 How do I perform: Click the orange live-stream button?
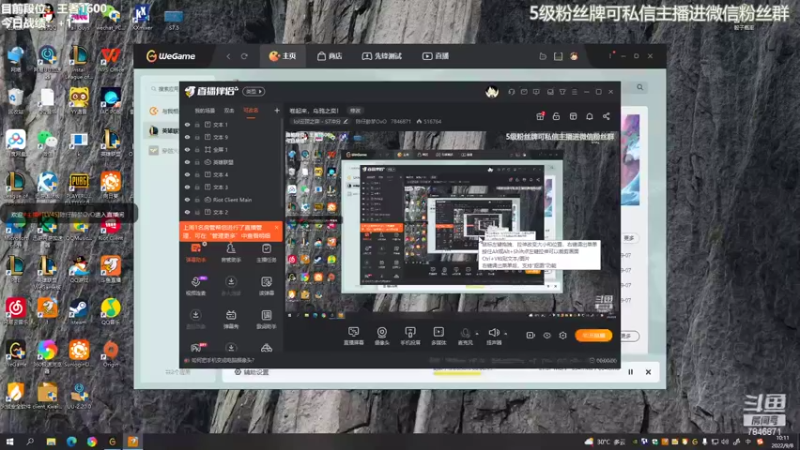tap(593, 335)
